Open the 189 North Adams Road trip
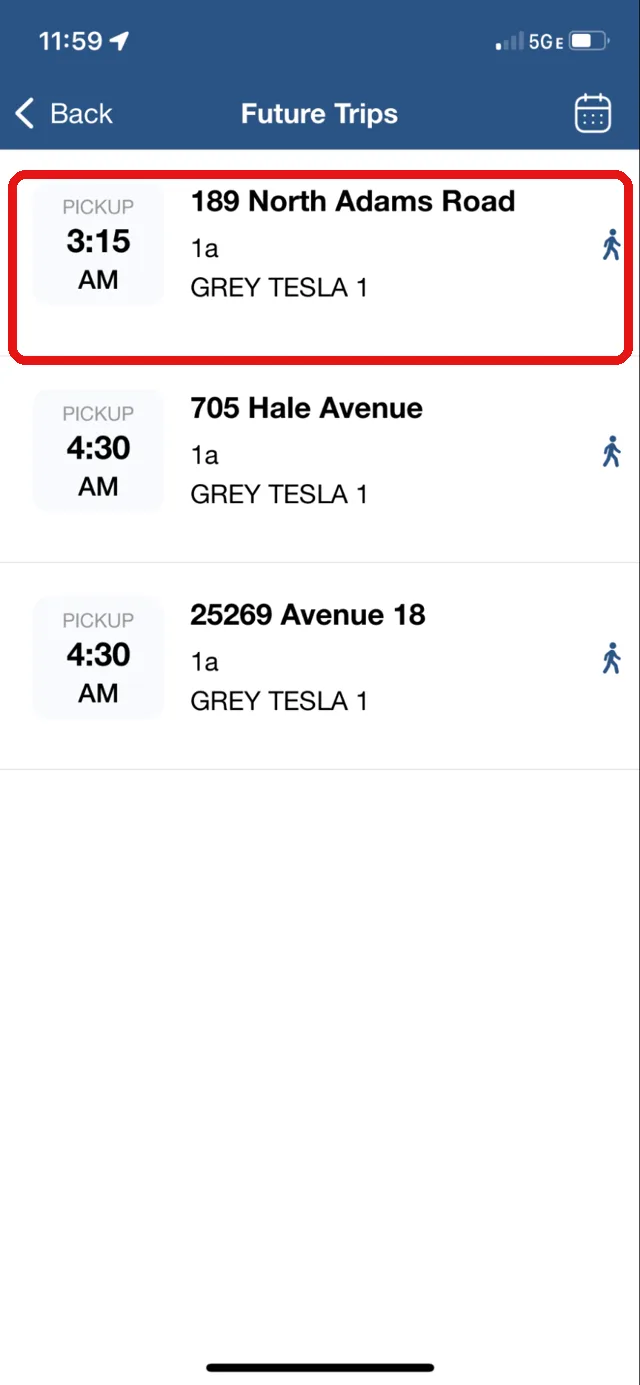The height and width of the screenshot is (1385, 640). (320, 265)
